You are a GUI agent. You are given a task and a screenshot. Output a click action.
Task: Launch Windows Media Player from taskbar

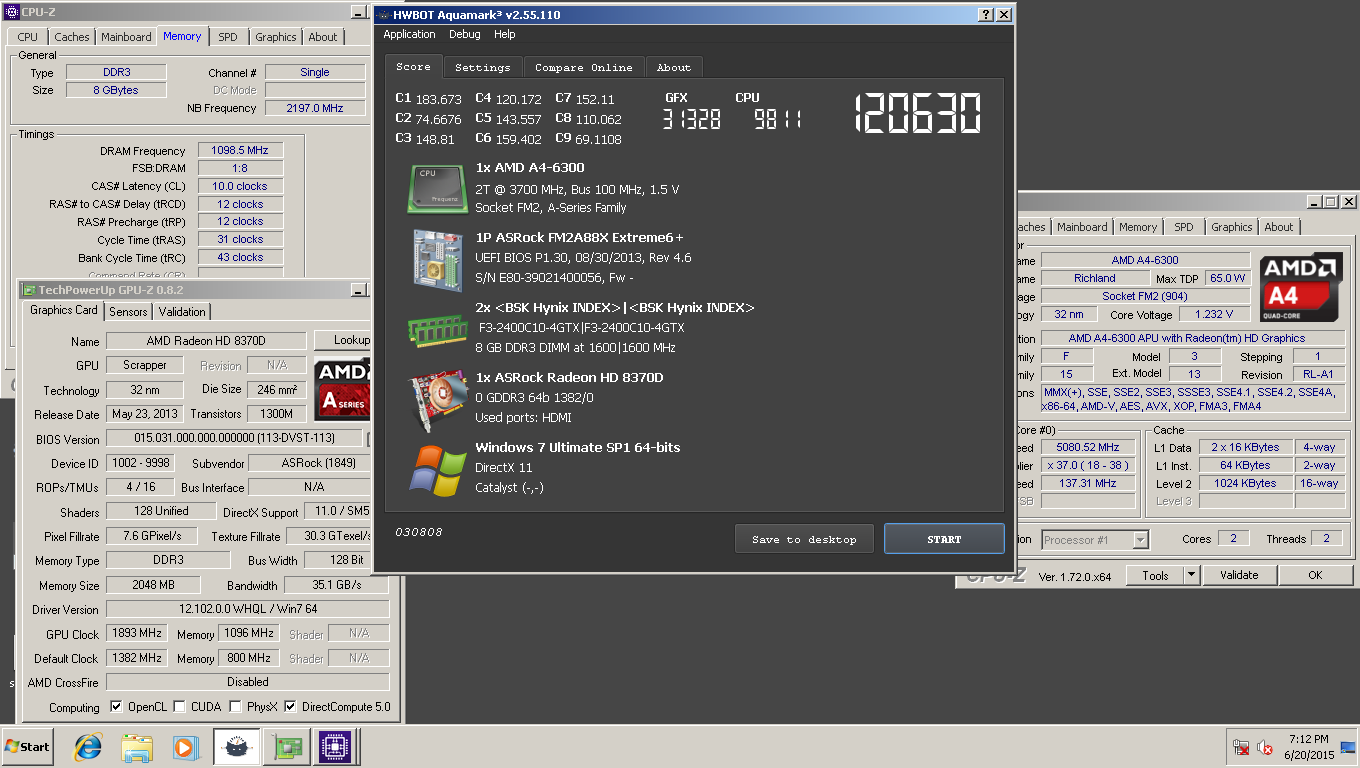185,746
